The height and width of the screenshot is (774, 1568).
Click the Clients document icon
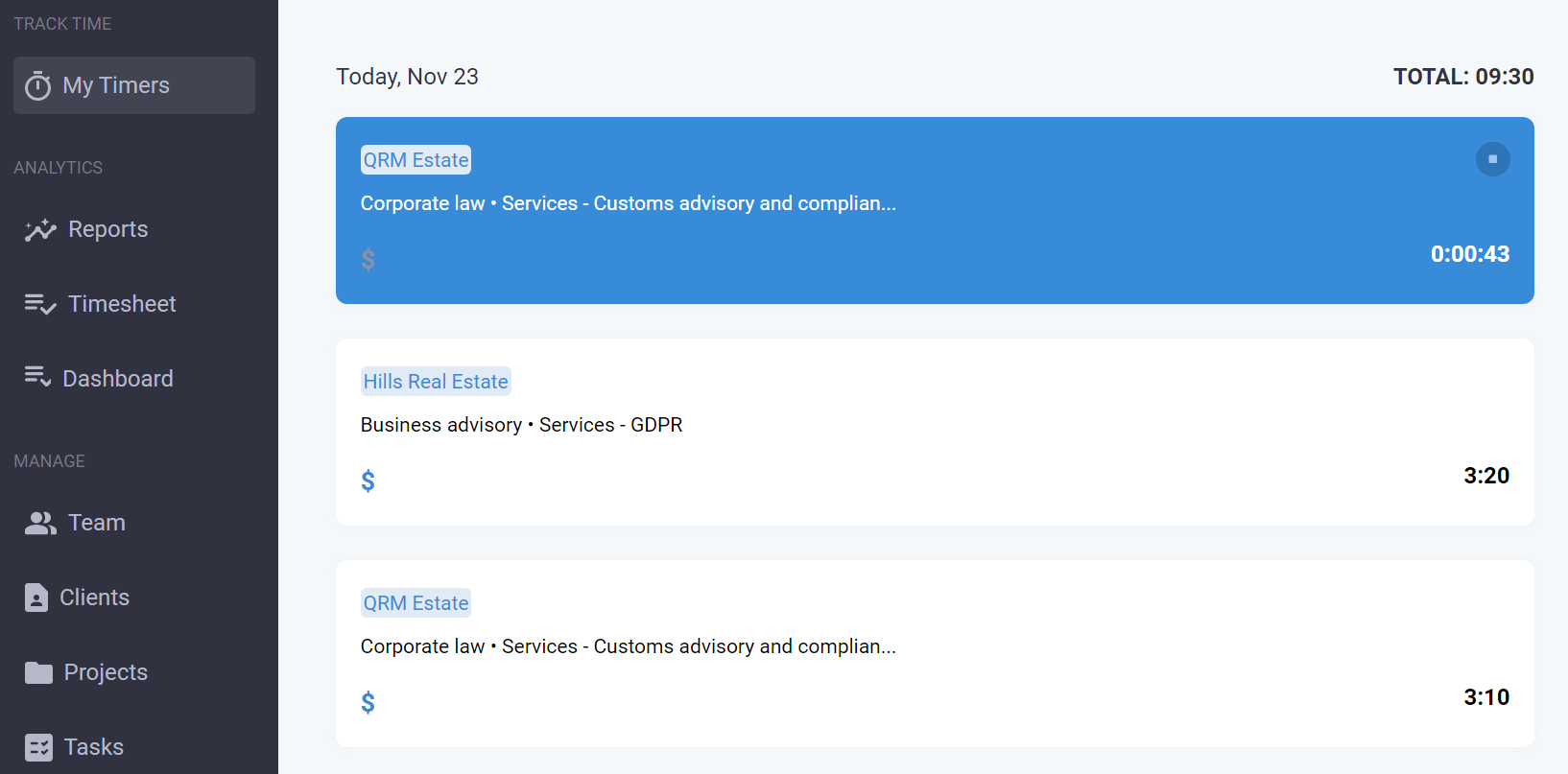[x=36, y=598]
